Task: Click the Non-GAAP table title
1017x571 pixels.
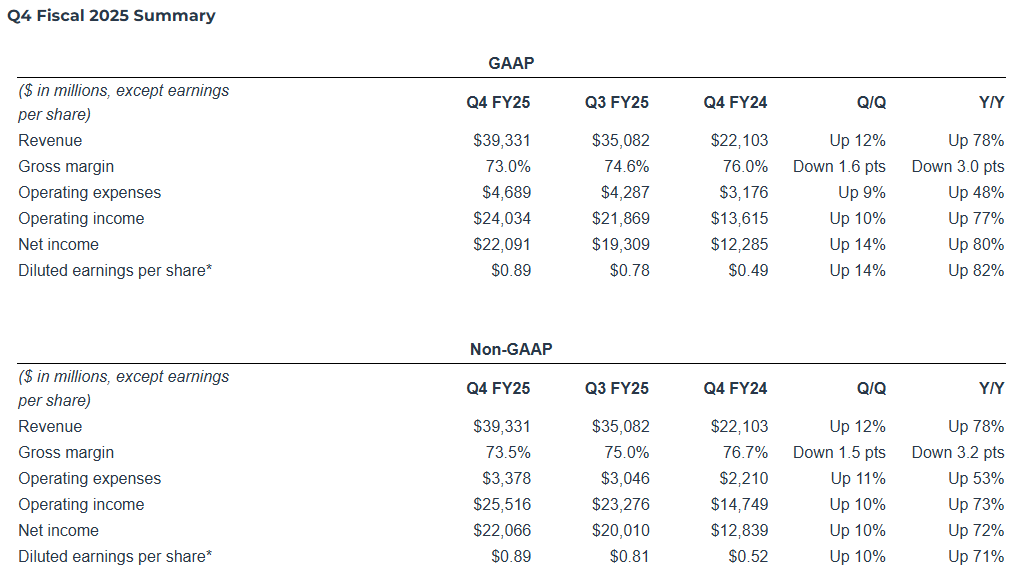Action: [511, 349]
